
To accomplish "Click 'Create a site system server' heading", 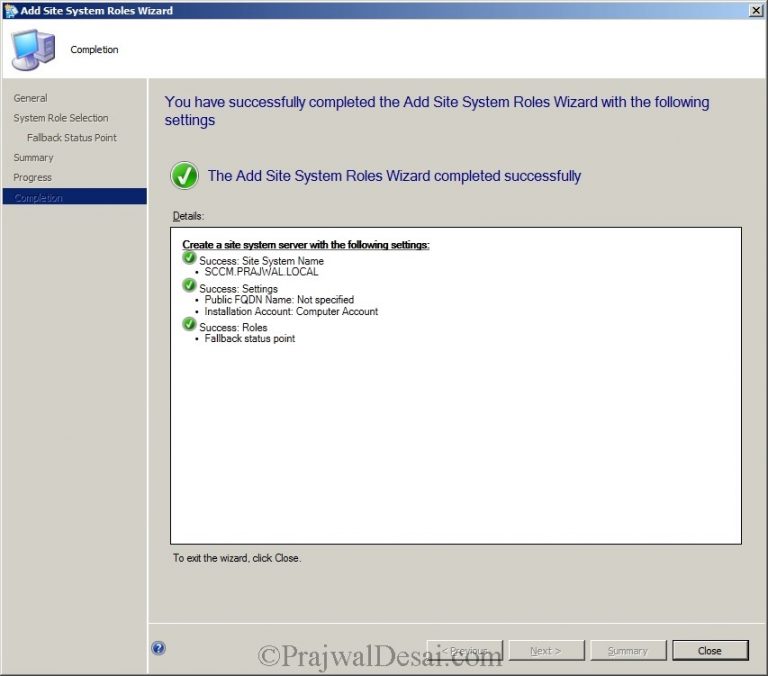I will pos(306,244).
